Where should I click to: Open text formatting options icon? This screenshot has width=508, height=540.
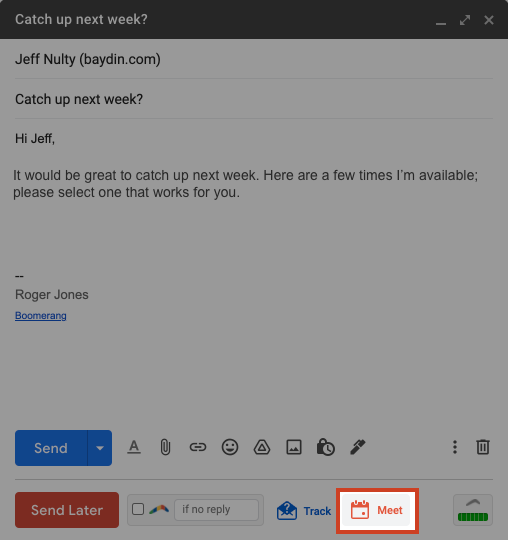pos(134,447)
